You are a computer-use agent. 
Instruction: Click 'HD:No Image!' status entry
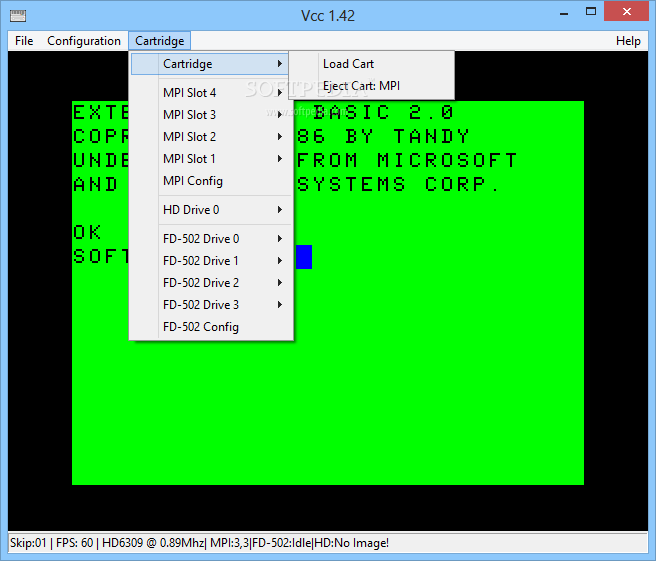click(351, 543)
